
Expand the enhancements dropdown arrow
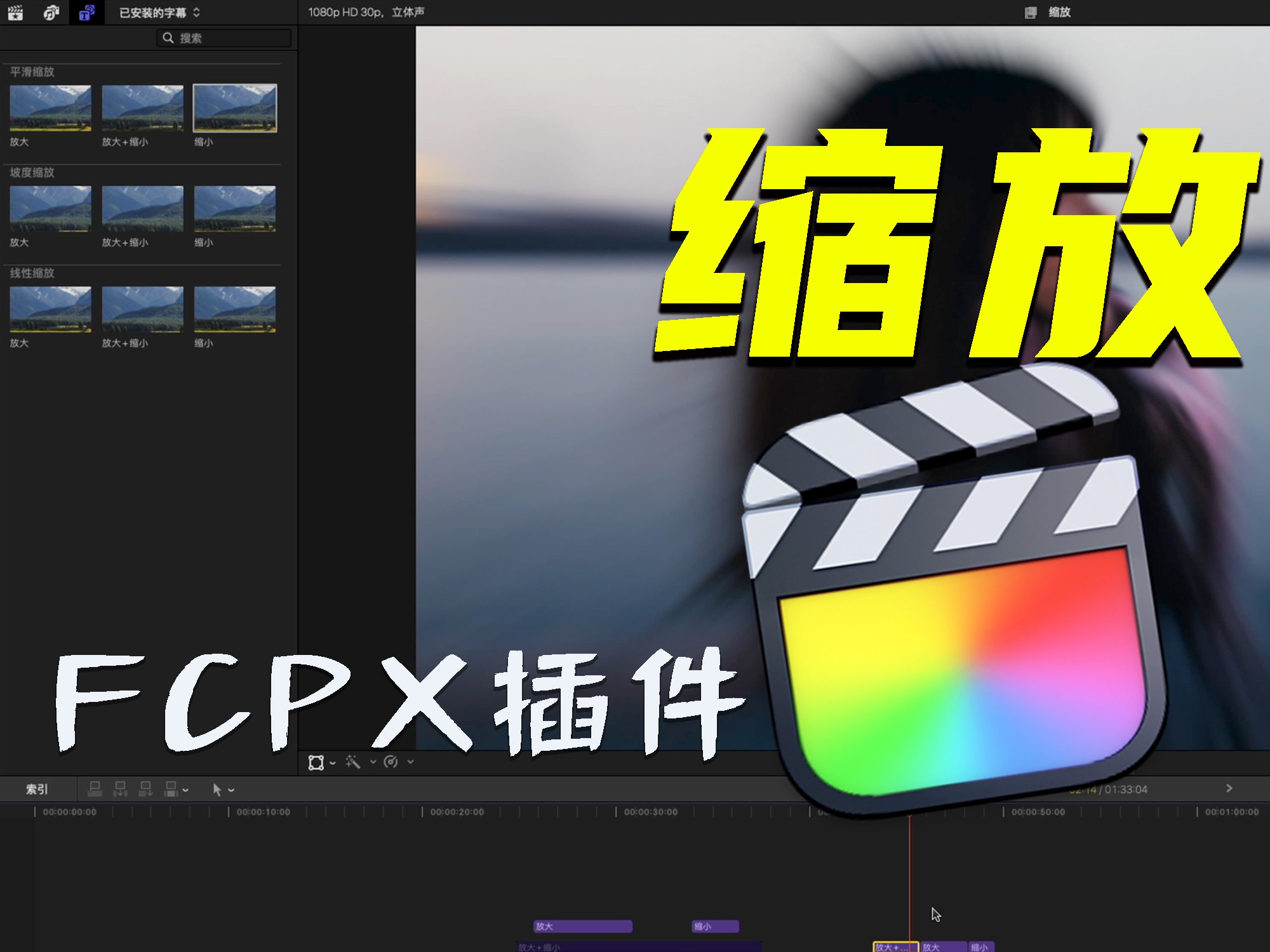click(373, 762)
